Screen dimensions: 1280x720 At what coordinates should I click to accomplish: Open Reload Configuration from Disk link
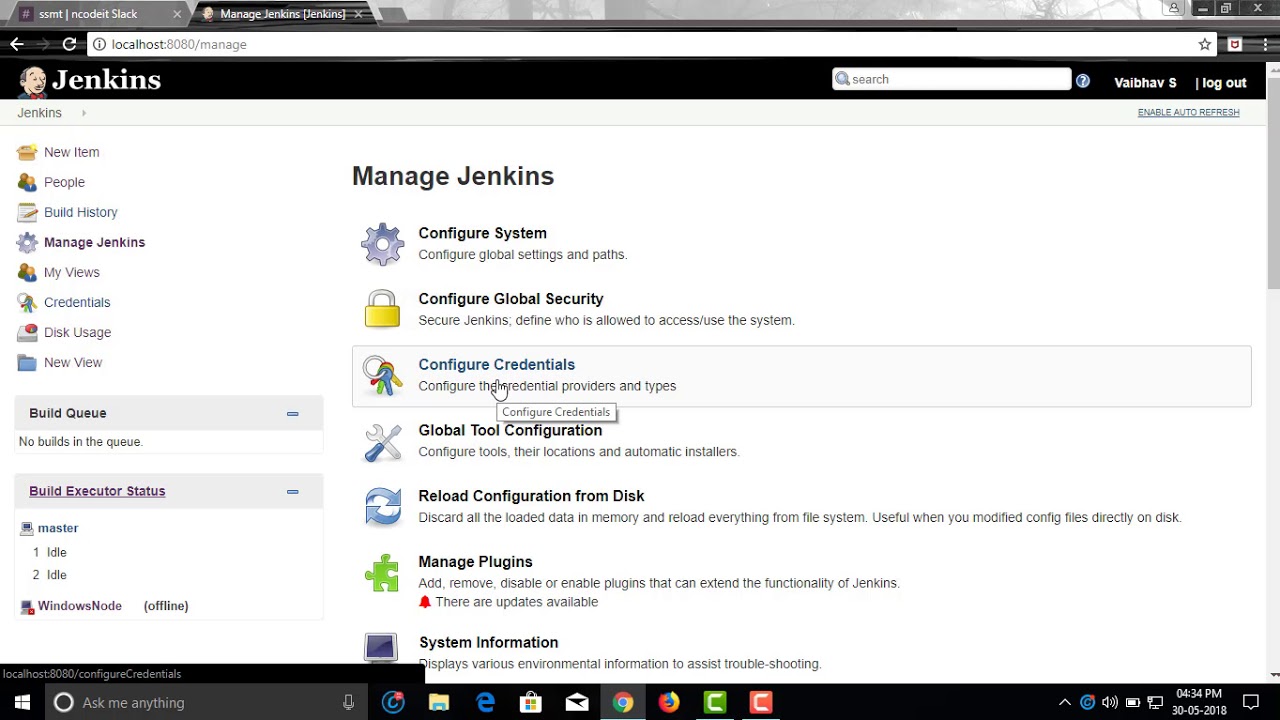pyautogui.click(x=531, y=496)
